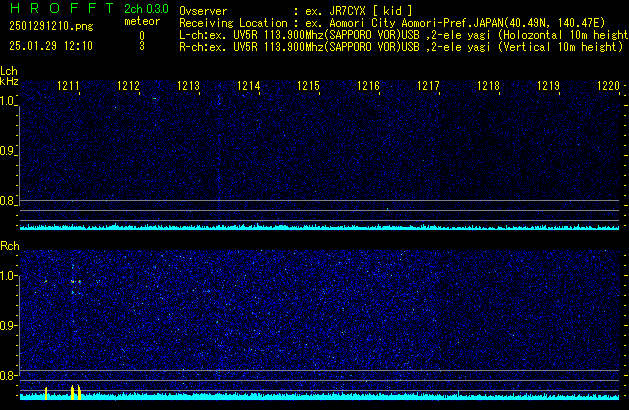Click the '2ch 0.3.0' version label
Screen dimensions: 629x410
[146, 9]
